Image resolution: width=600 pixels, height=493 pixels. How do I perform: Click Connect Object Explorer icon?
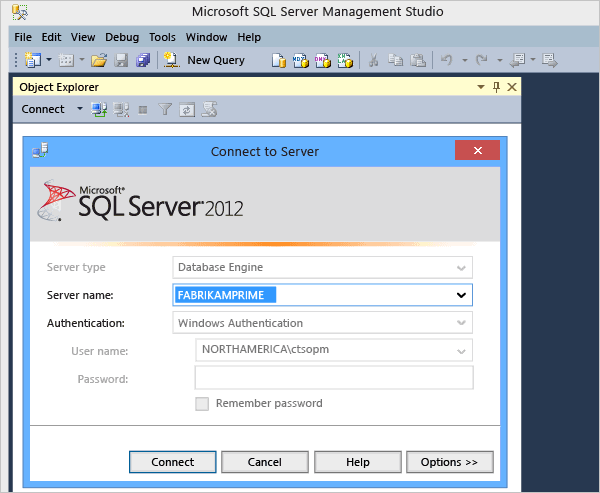pyautogui.click(x=99, y=109)
